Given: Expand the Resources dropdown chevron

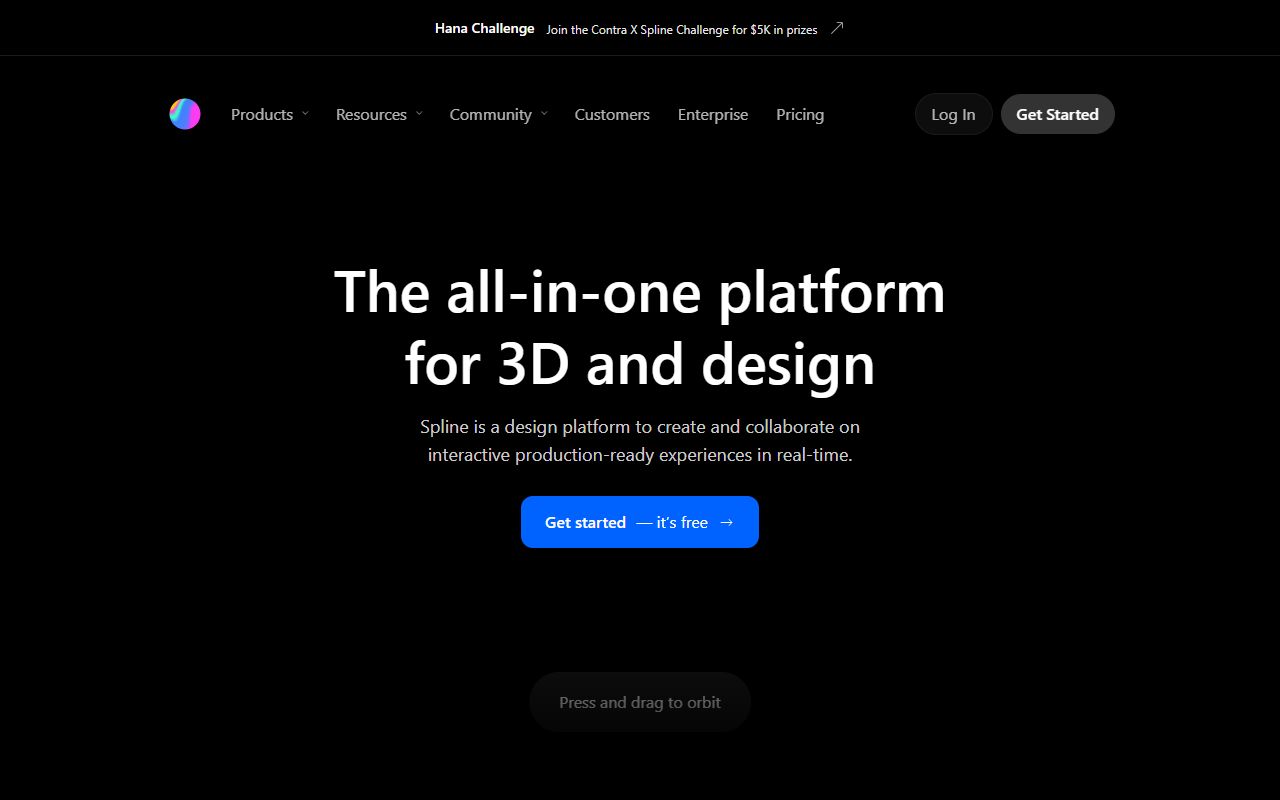Looking at the screenshot, I should 418,113.
